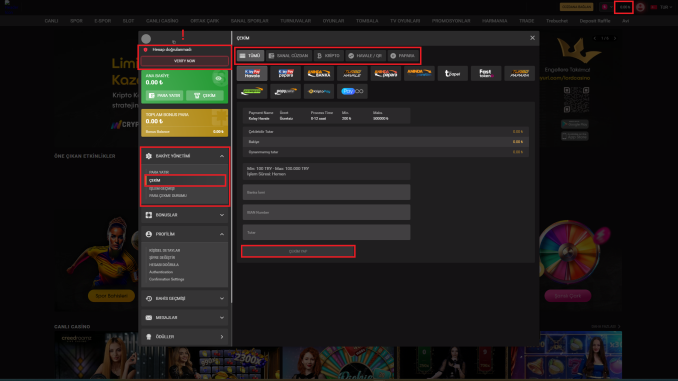
Task: Click the Bakiye Yönetimi gear icon
Action: coord(149,156)
